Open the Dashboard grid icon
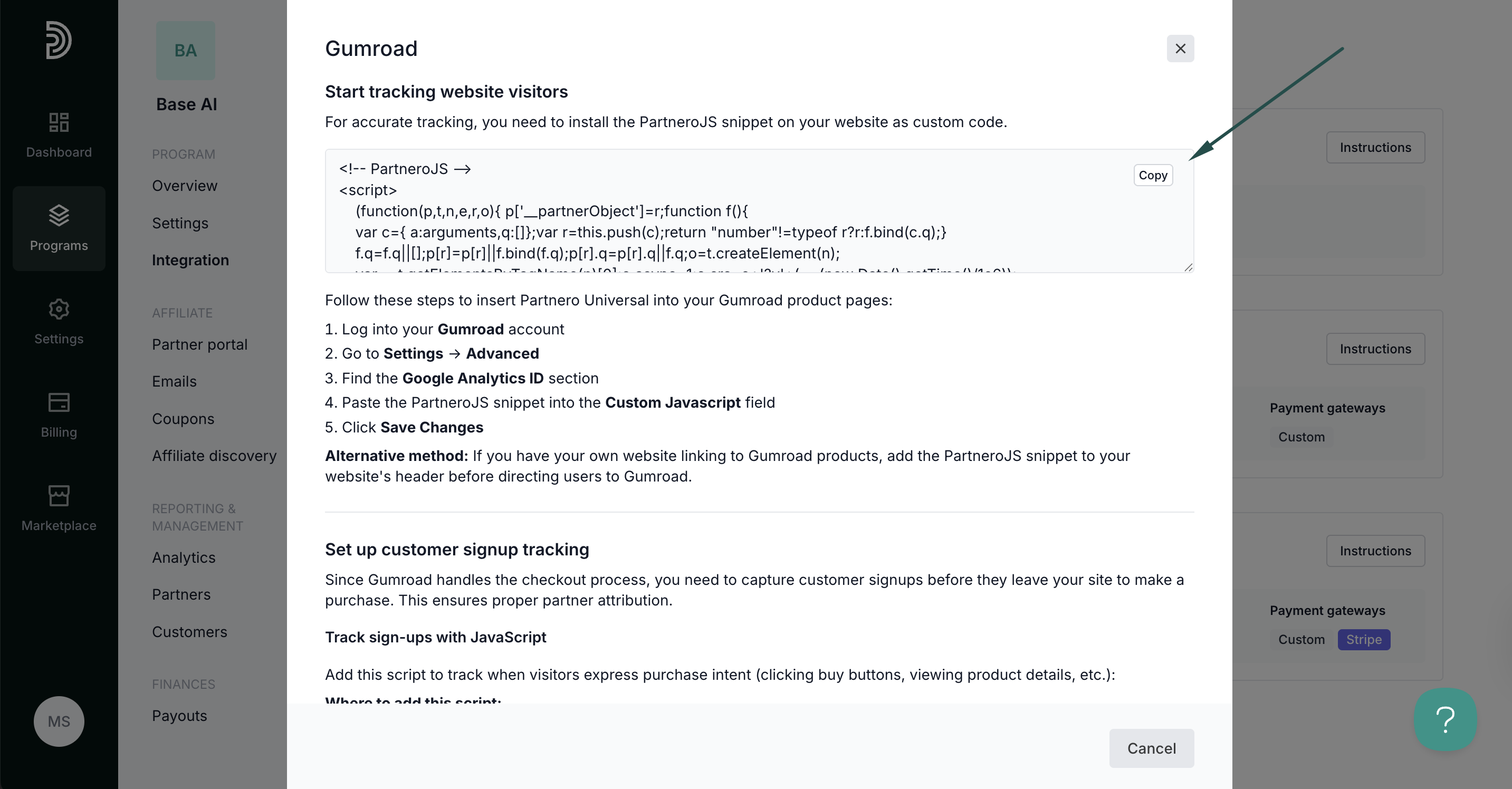 coord(59,122)
